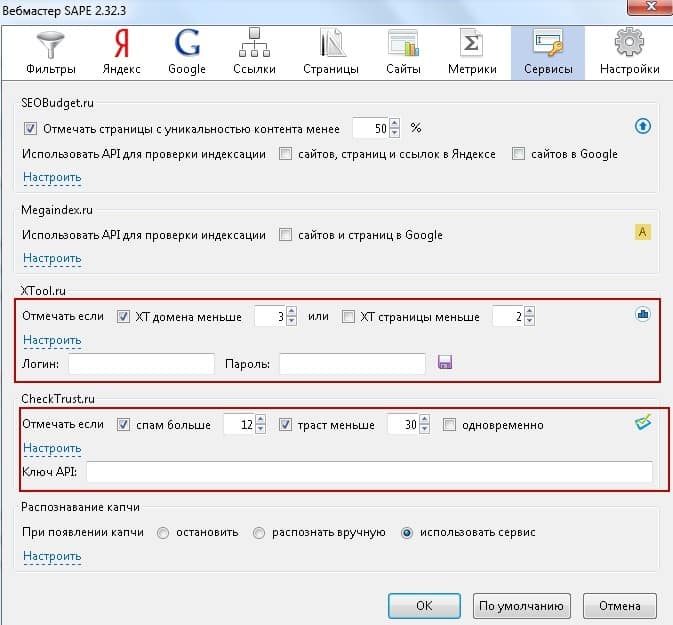Screen dimensions: 673x625
Task: Click the спам value 12 field
Action: tap(239, 425)
